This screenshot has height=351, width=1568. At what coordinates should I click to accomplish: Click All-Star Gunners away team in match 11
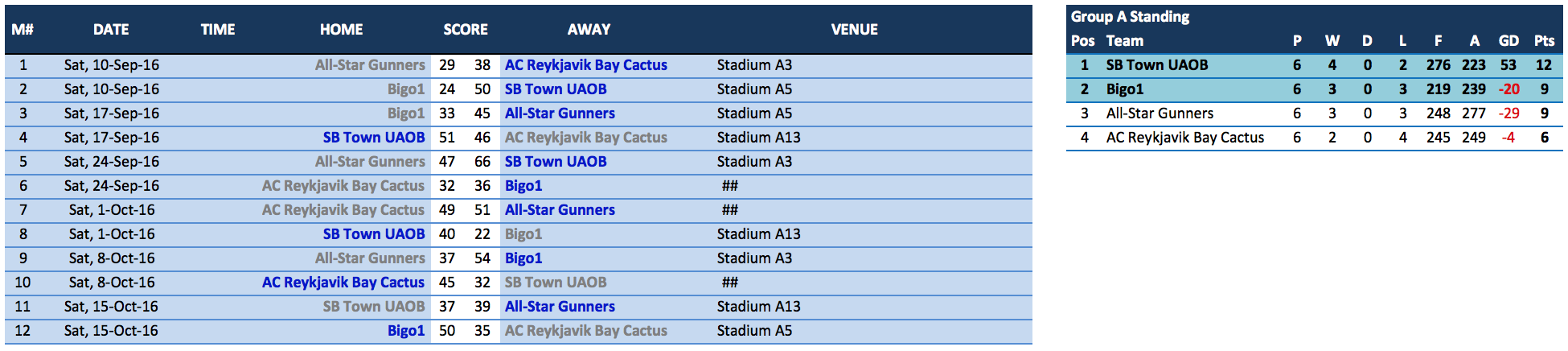pos(560,307)
